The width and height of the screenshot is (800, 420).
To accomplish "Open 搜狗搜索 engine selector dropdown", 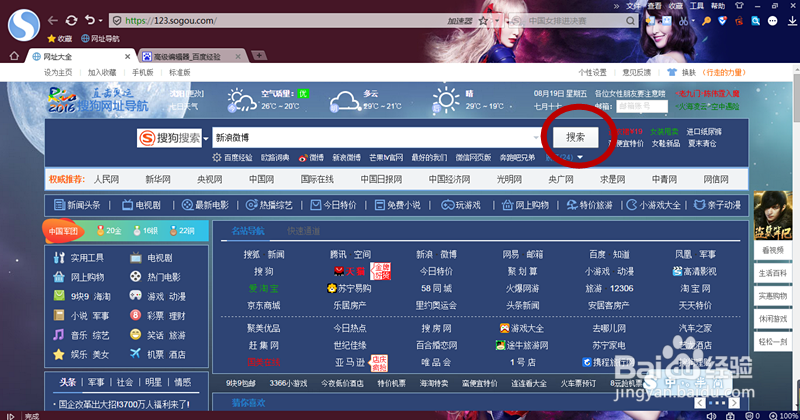I will coord(206,138).
